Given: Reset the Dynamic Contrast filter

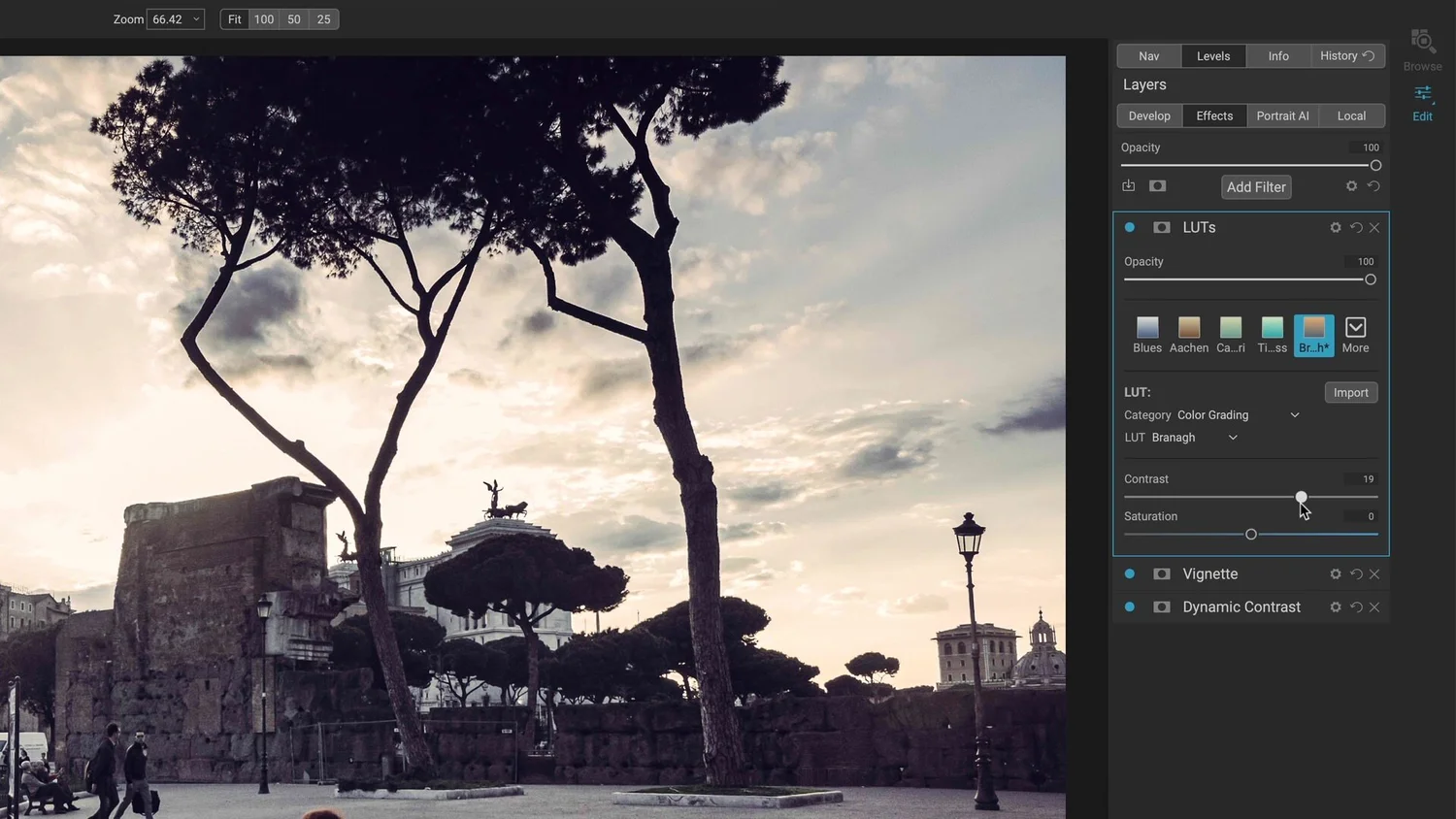Looking at the screenshot, I should coord(1356,606).
